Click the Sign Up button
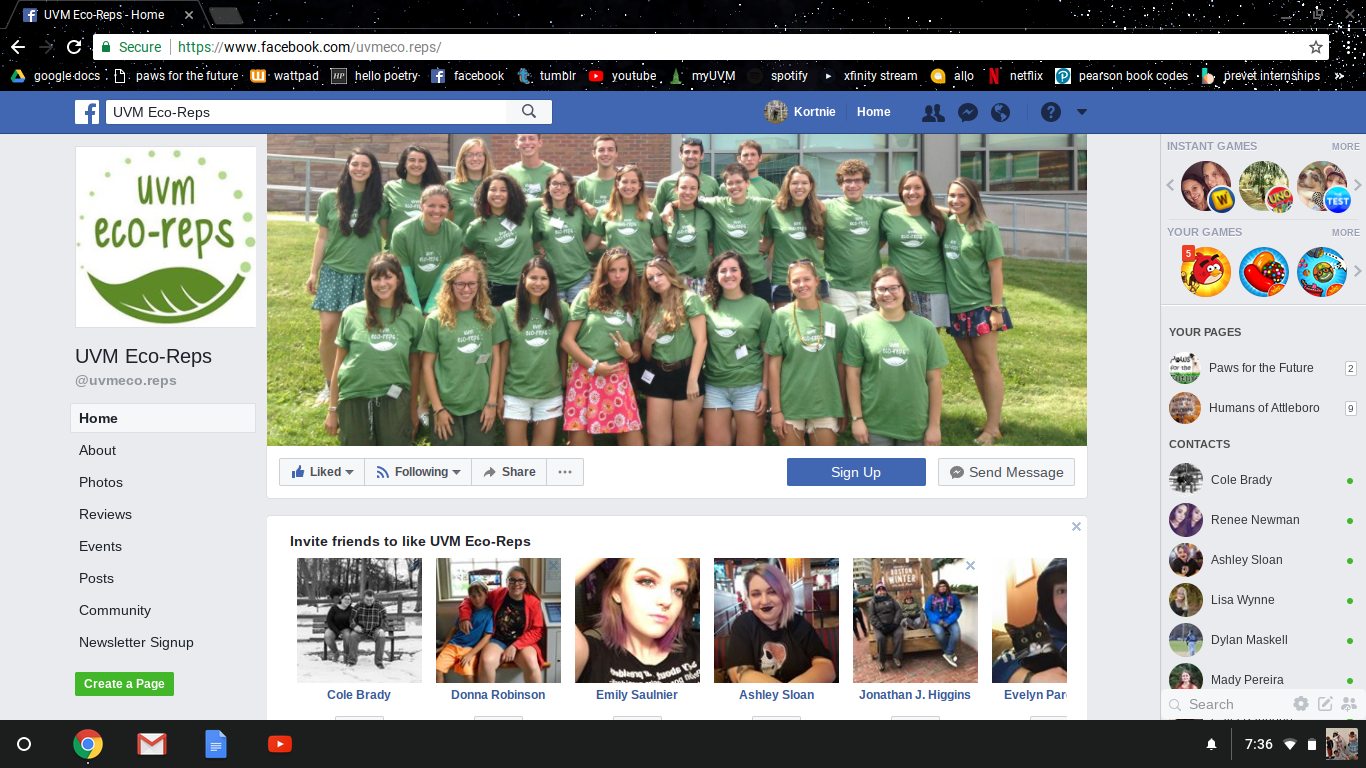Image resolution: width=1366 pixels, height=768 pixels. click(856, 472)
